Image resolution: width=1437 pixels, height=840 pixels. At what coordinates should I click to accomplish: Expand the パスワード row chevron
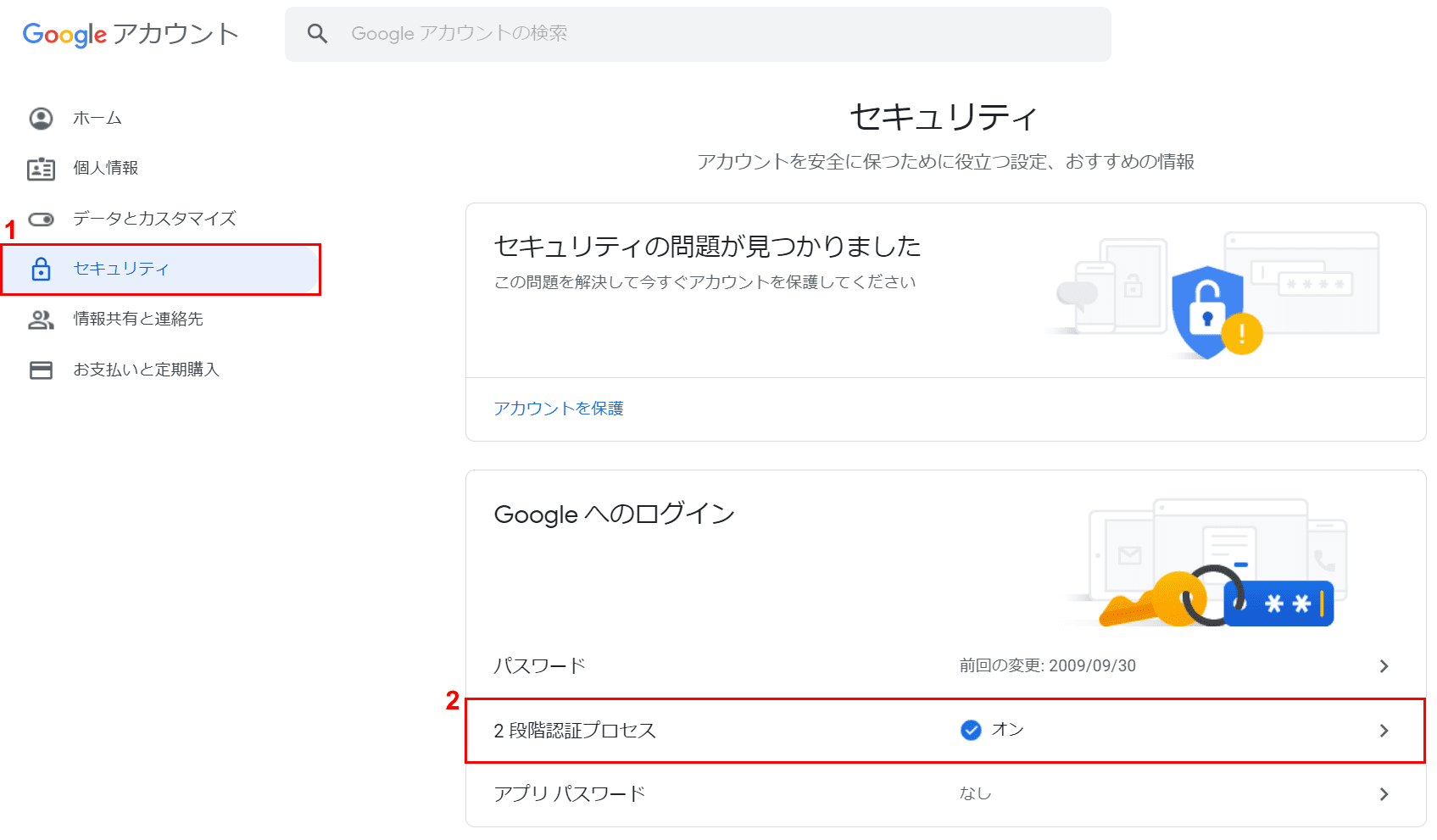coord(1384,666)
